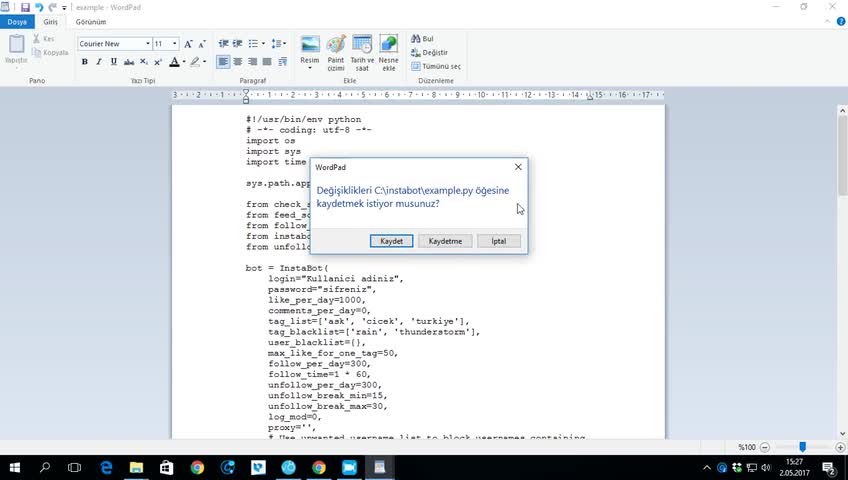Open Task View on the taskbar

coord(75,468)
